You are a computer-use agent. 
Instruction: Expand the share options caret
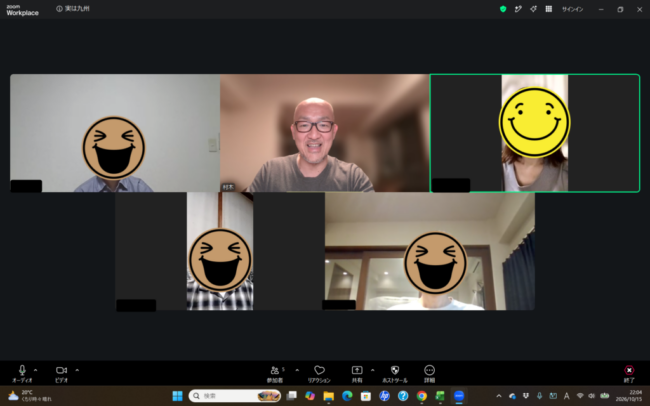(x=372, y=370)
